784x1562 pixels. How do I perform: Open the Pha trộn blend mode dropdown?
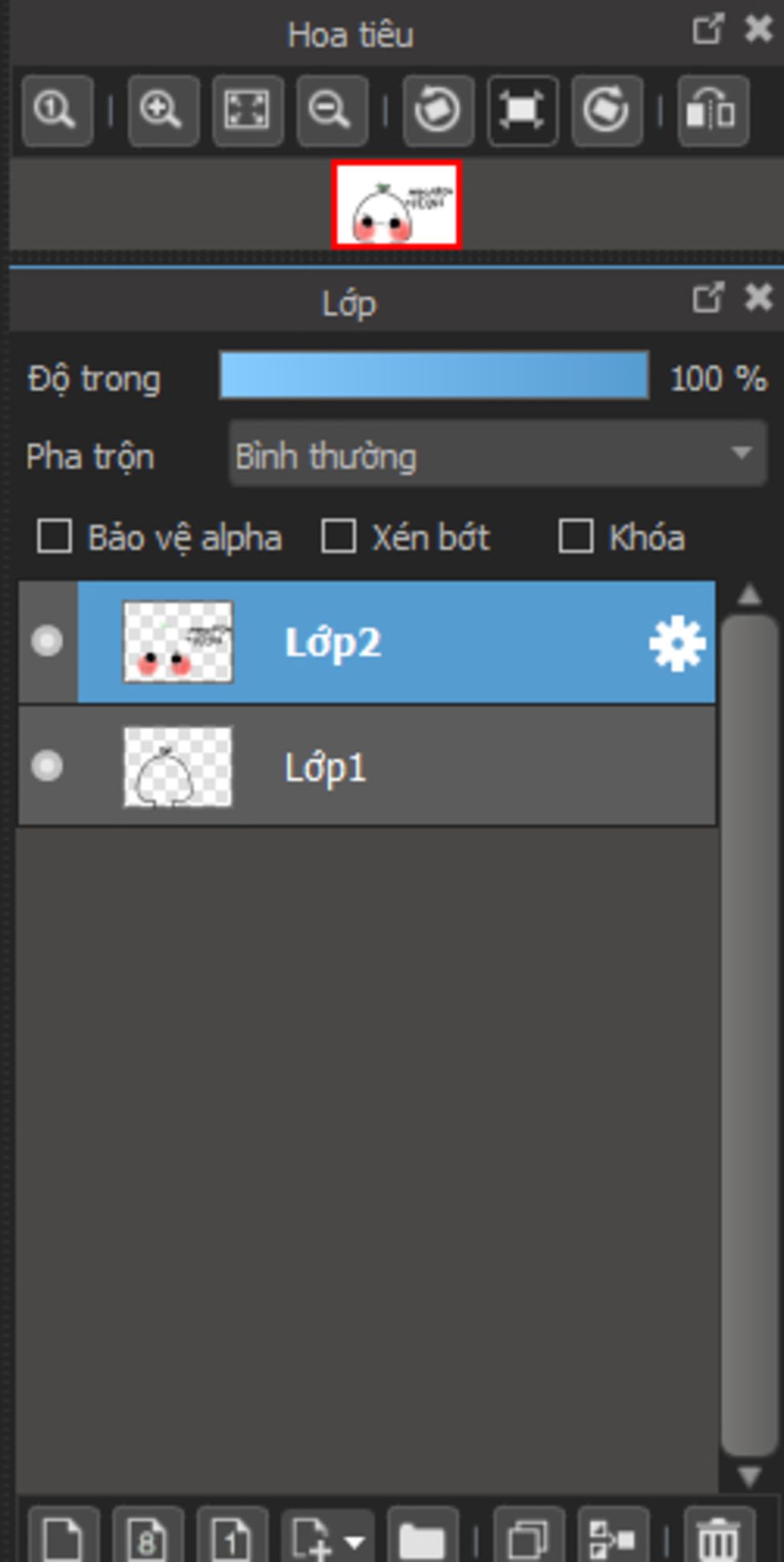coord(498,455)
